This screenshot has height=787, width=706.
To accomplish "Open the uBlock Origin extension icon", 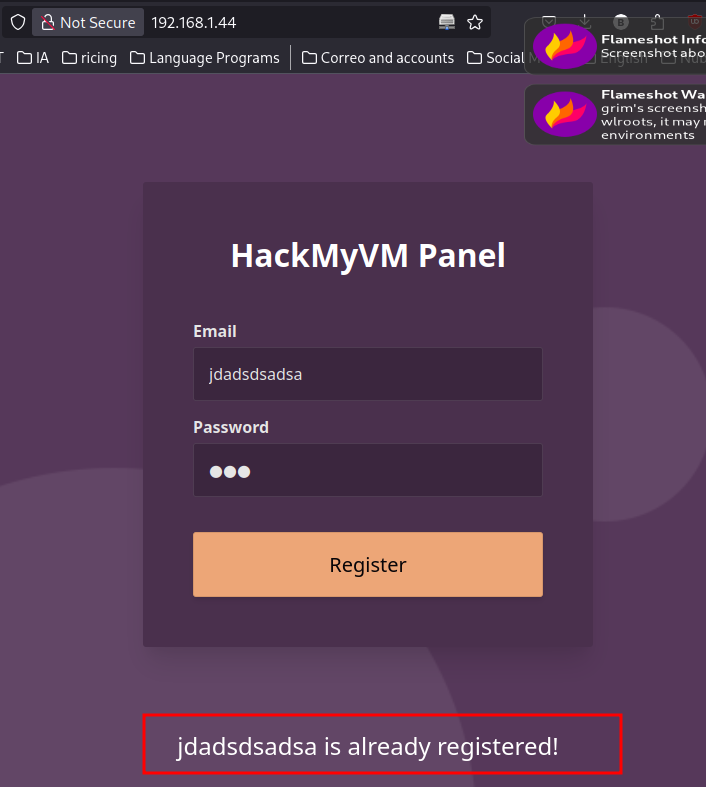I will click(694, 22).
